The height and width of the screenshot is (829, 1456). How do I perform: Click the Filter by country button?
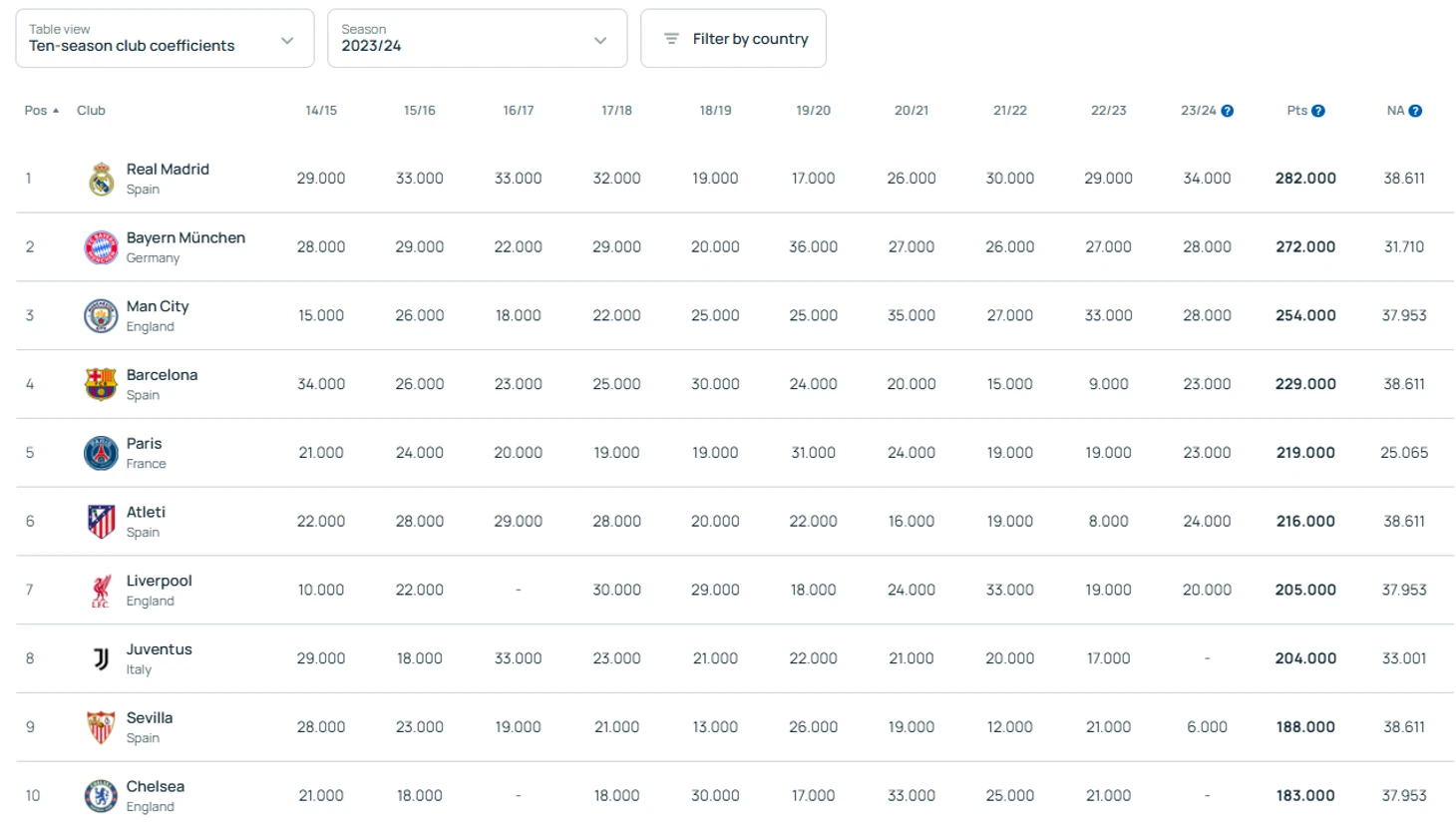tap(733, 39)
